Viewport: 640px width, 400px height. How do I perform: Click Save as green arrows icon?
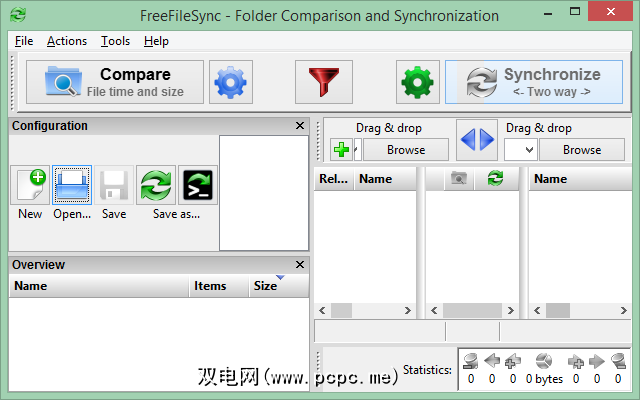tap(156, 185)
